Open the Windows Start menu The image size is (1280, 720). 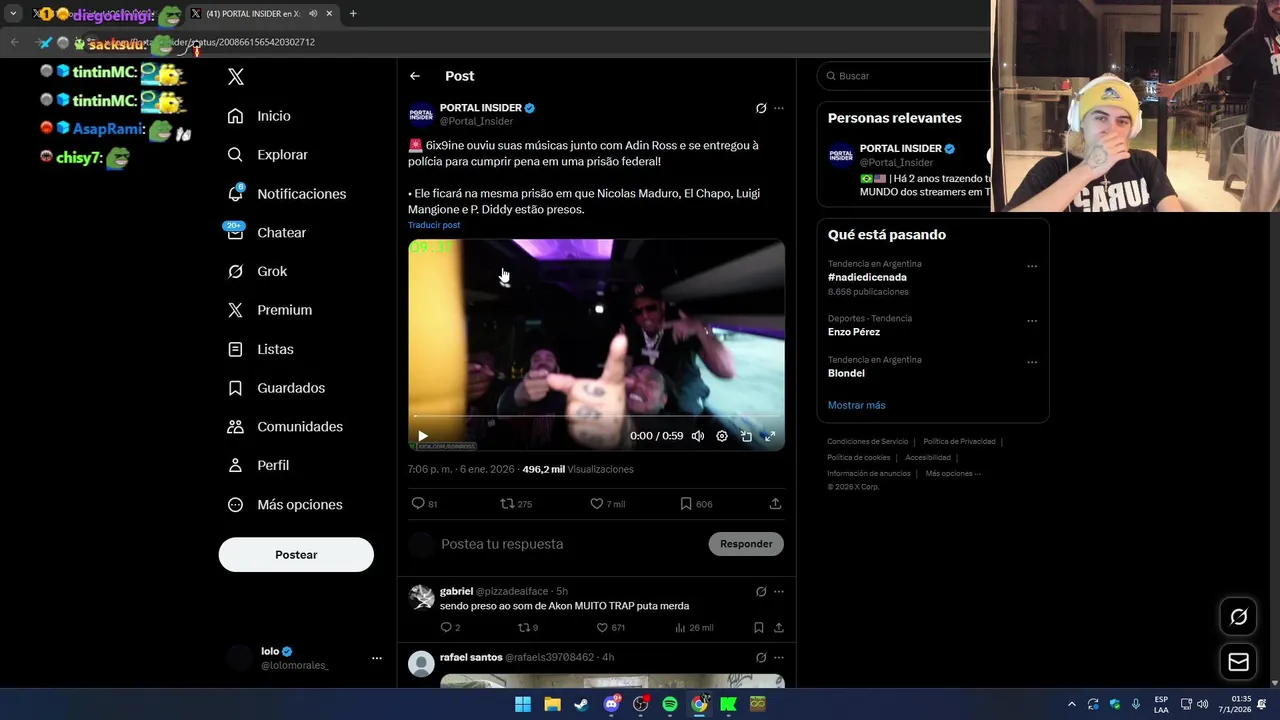pyautogui.click(x=523, y=704)
